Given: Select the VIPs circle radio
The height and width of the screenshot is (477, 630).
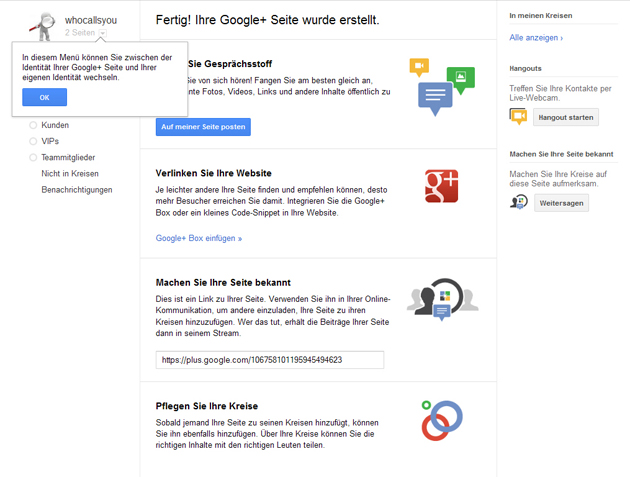Looking at the screenshot, I should coord(33,141).
